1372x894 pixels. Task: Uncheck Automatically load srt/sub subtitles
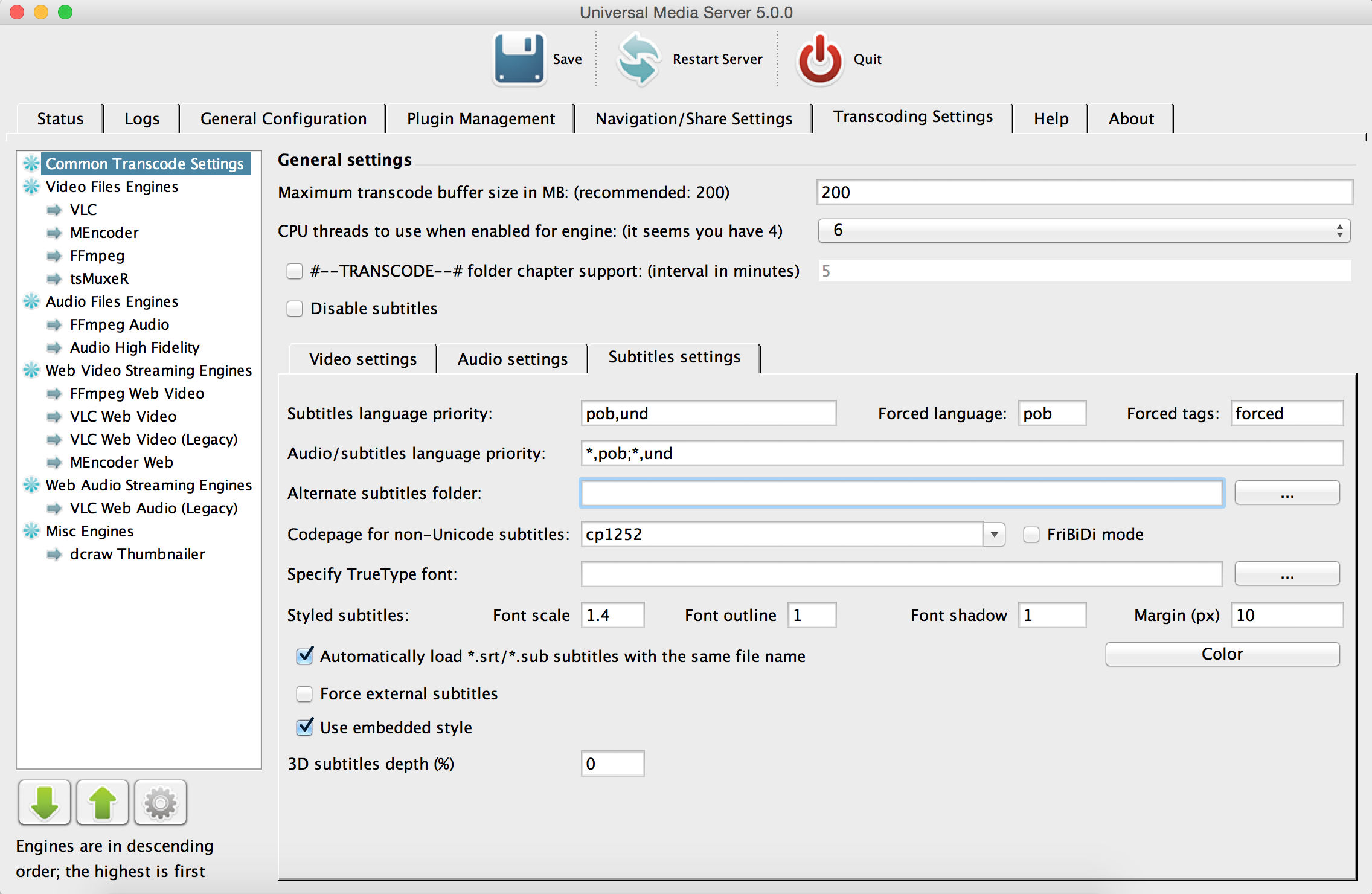point(305,656)
